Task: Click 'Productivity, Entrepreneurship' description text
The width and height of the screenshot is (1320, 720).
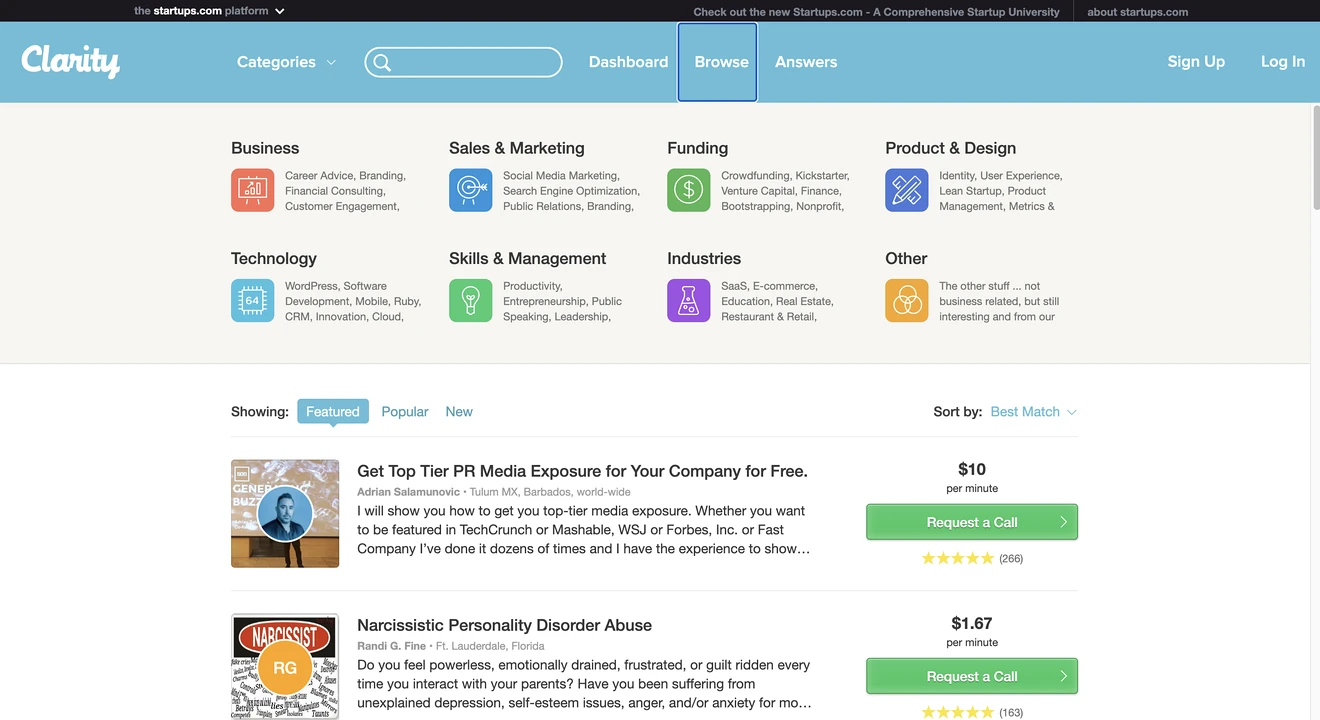Action: 562,301
